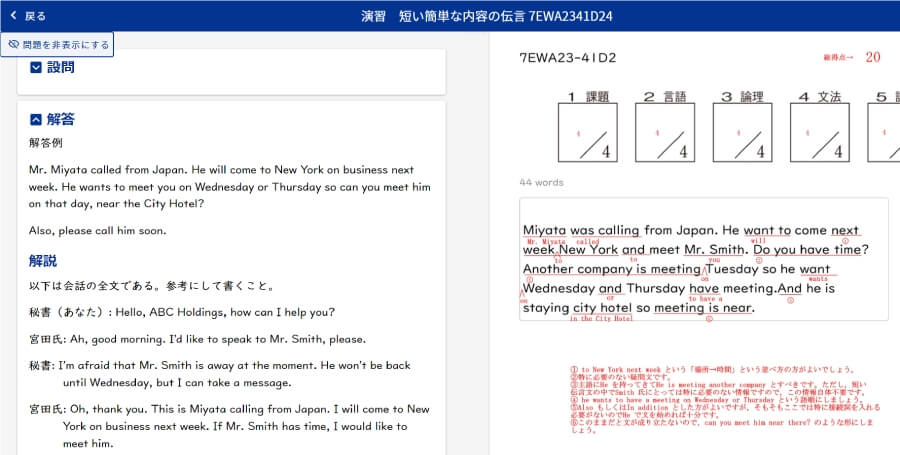Click the 44 words count text
The width and height of the screenshot is (900, 455).
(541, 182)
